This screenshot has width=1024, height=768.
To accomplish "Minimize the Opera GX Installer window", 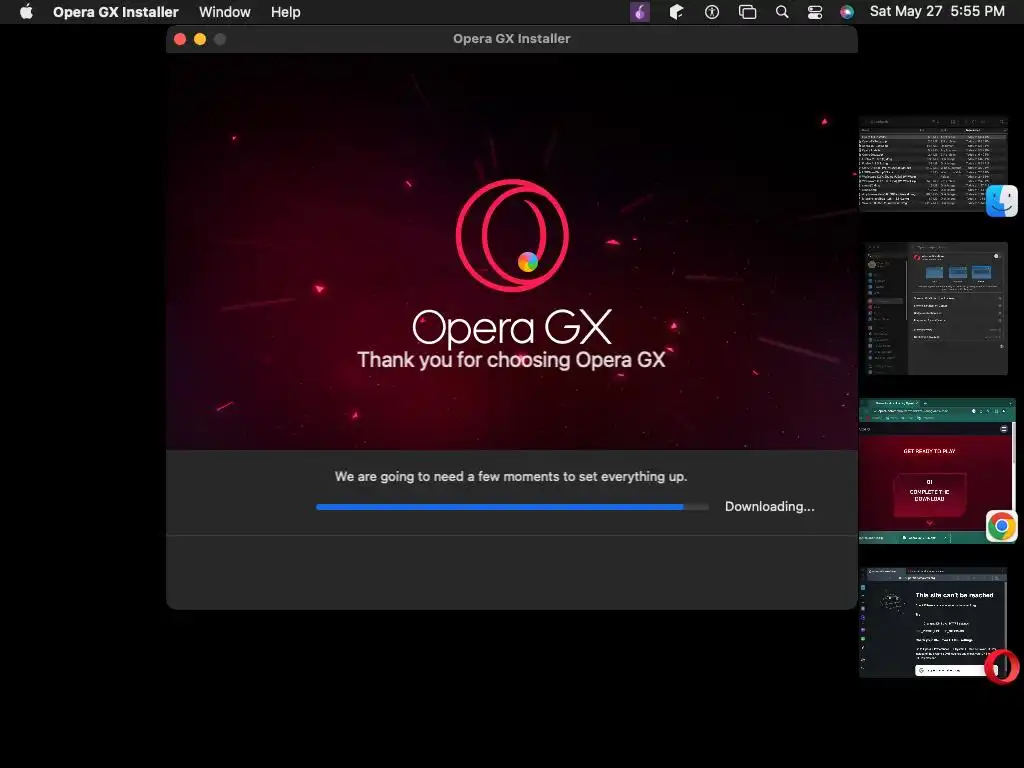I will [200, 39].
